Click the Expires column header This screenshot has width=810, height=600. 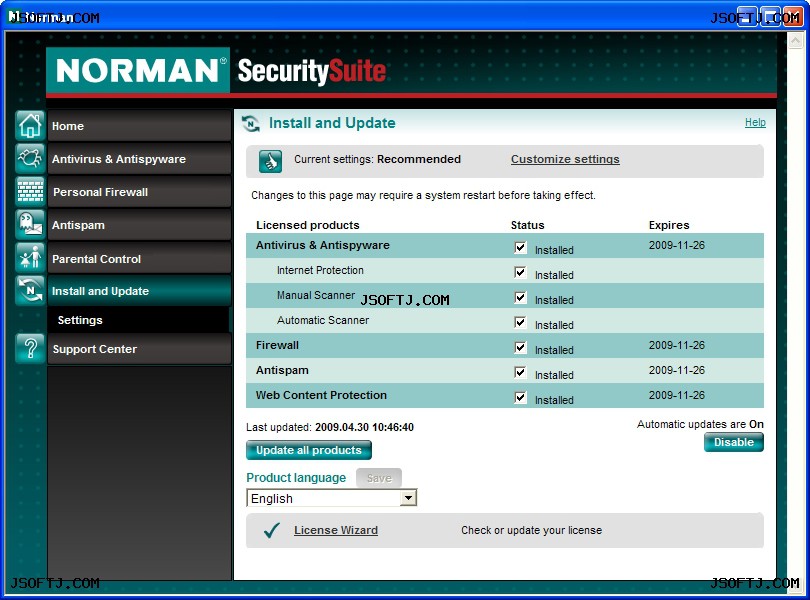669,225
